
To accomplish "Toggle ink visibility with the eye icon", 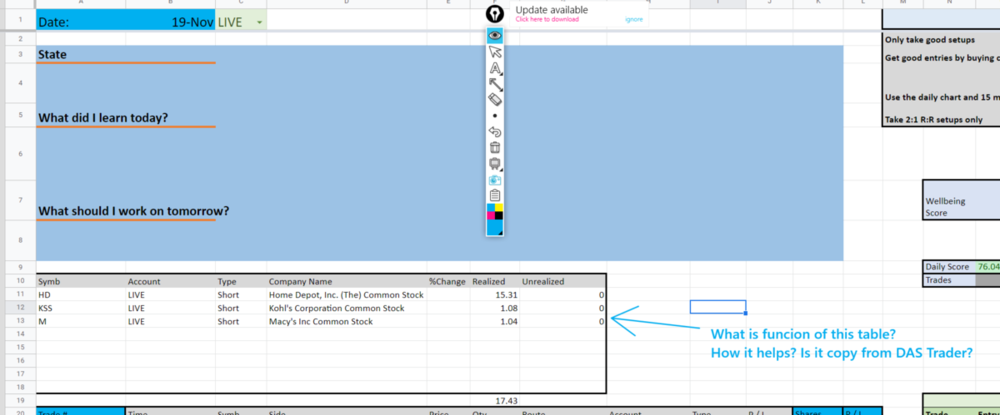I will [x=495, y=36].
